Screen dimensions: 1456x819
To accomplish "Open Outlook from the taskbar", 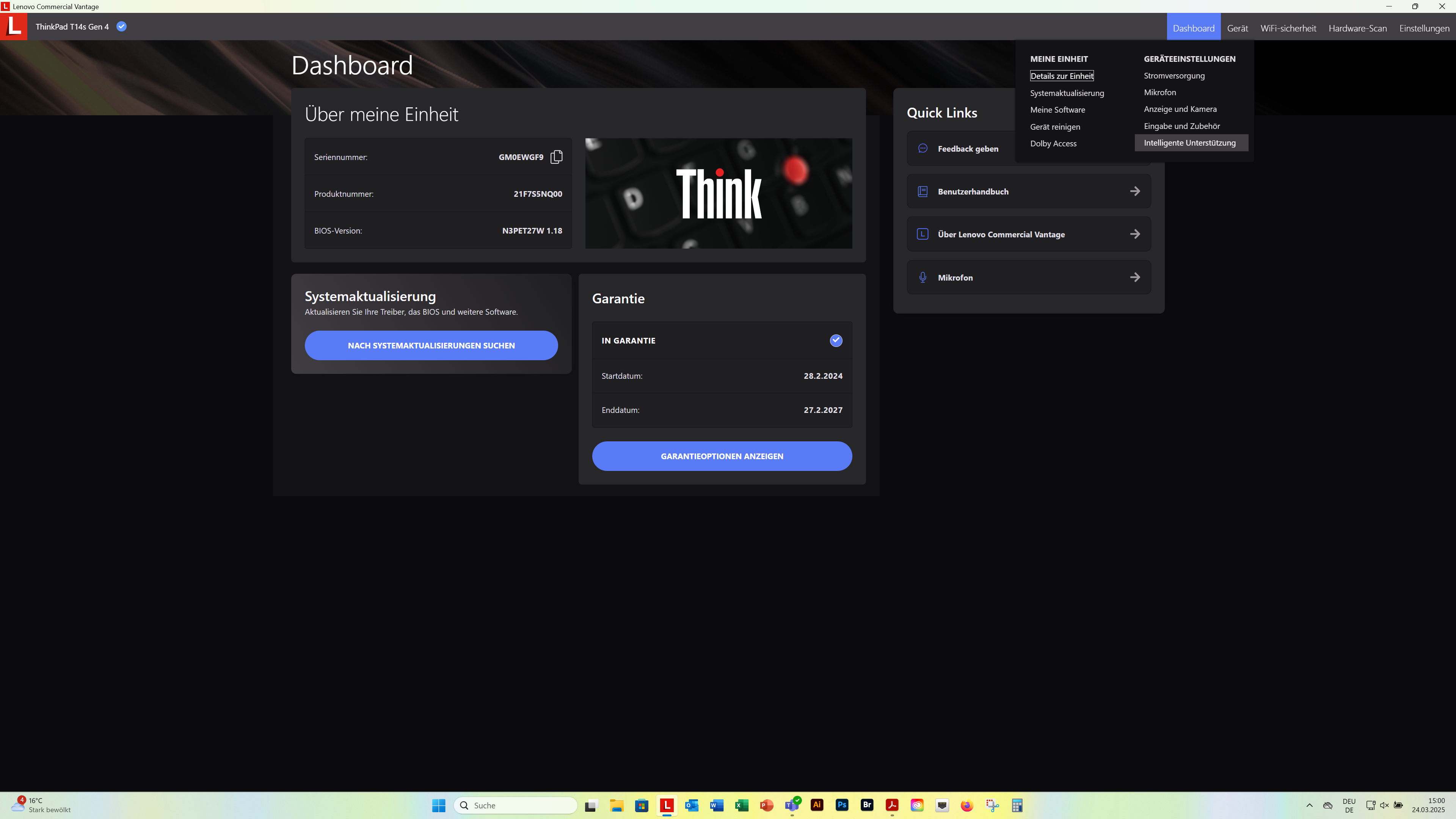I will [692, 805].
